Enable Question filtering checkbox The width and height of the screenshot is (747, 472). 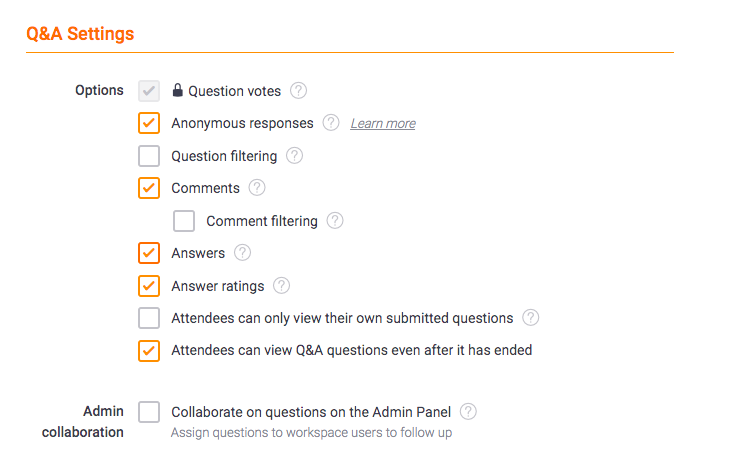point(149,156)
